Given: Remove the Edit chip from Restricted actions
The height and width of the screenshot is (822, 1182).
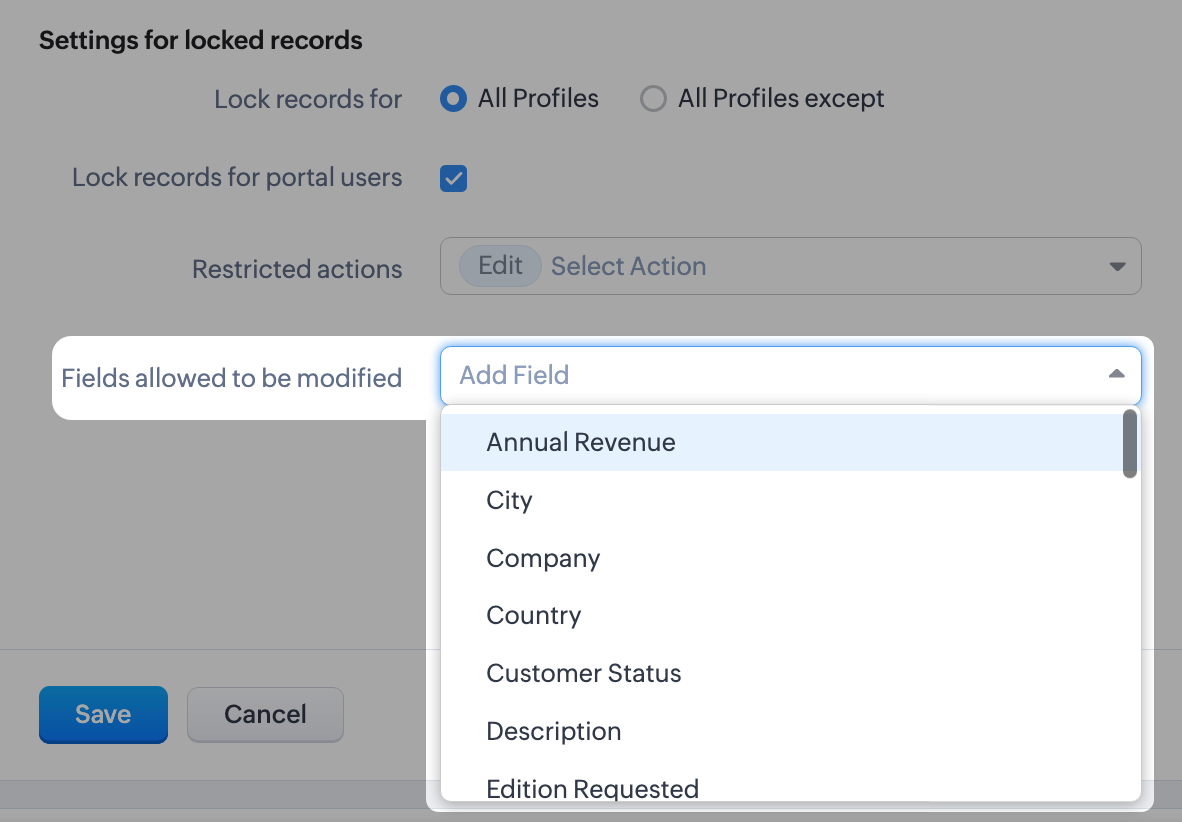Looking at the screenshot, I should tap(499, 265).
